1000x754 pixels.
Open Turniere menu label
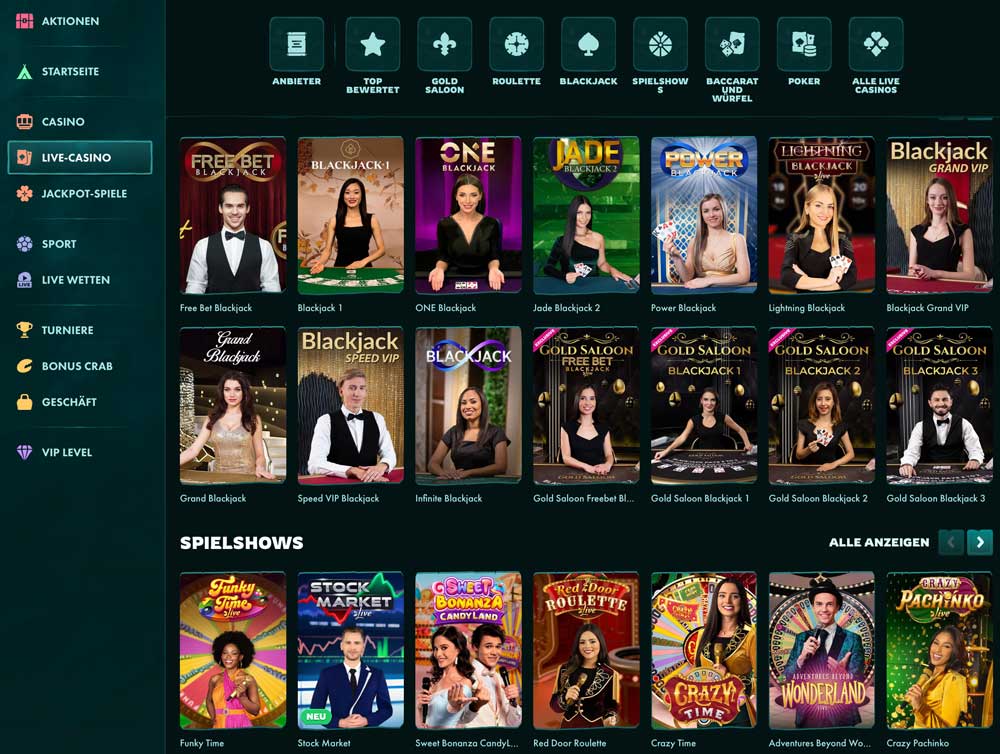click(x=68, y=330)
